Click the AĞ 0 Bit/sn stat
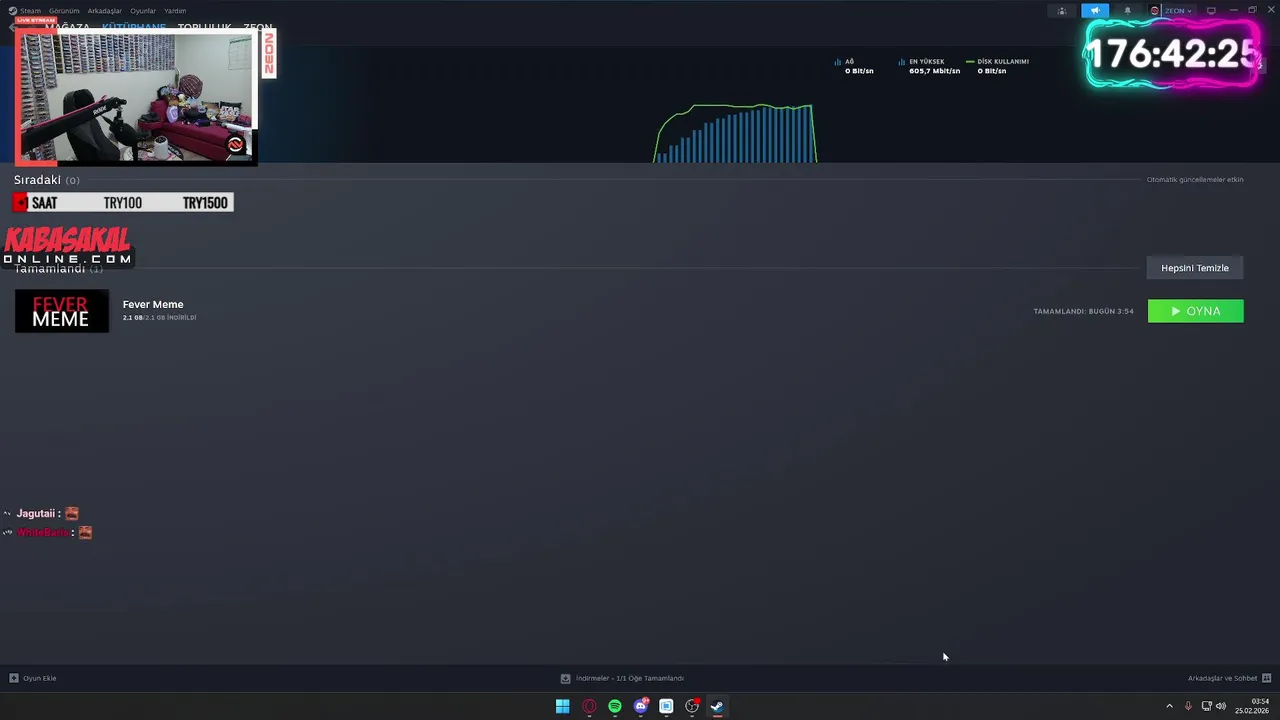Viewport: 1280px width, 720px height. point(854,66)
